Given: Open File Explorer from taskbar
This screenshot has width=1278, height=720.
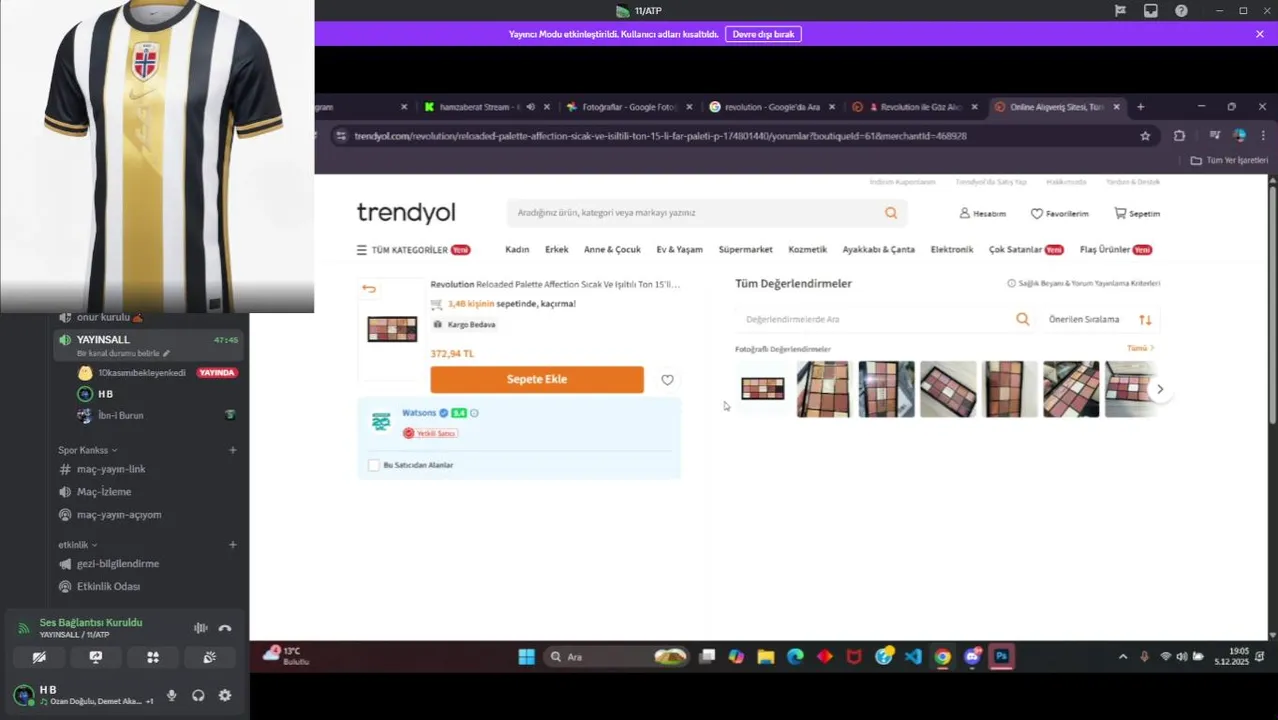Looking at the screenshot, I should point(766,657).
